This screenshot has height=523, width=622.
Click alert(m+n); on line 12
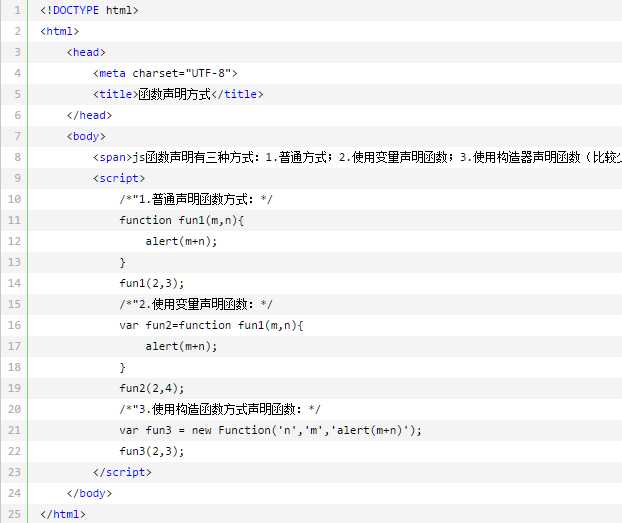click(181, 241)
